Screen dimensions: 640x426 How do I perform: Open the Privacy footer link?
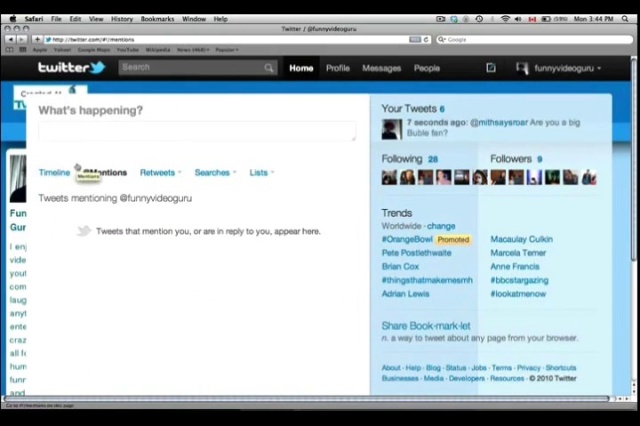point(529,368)
